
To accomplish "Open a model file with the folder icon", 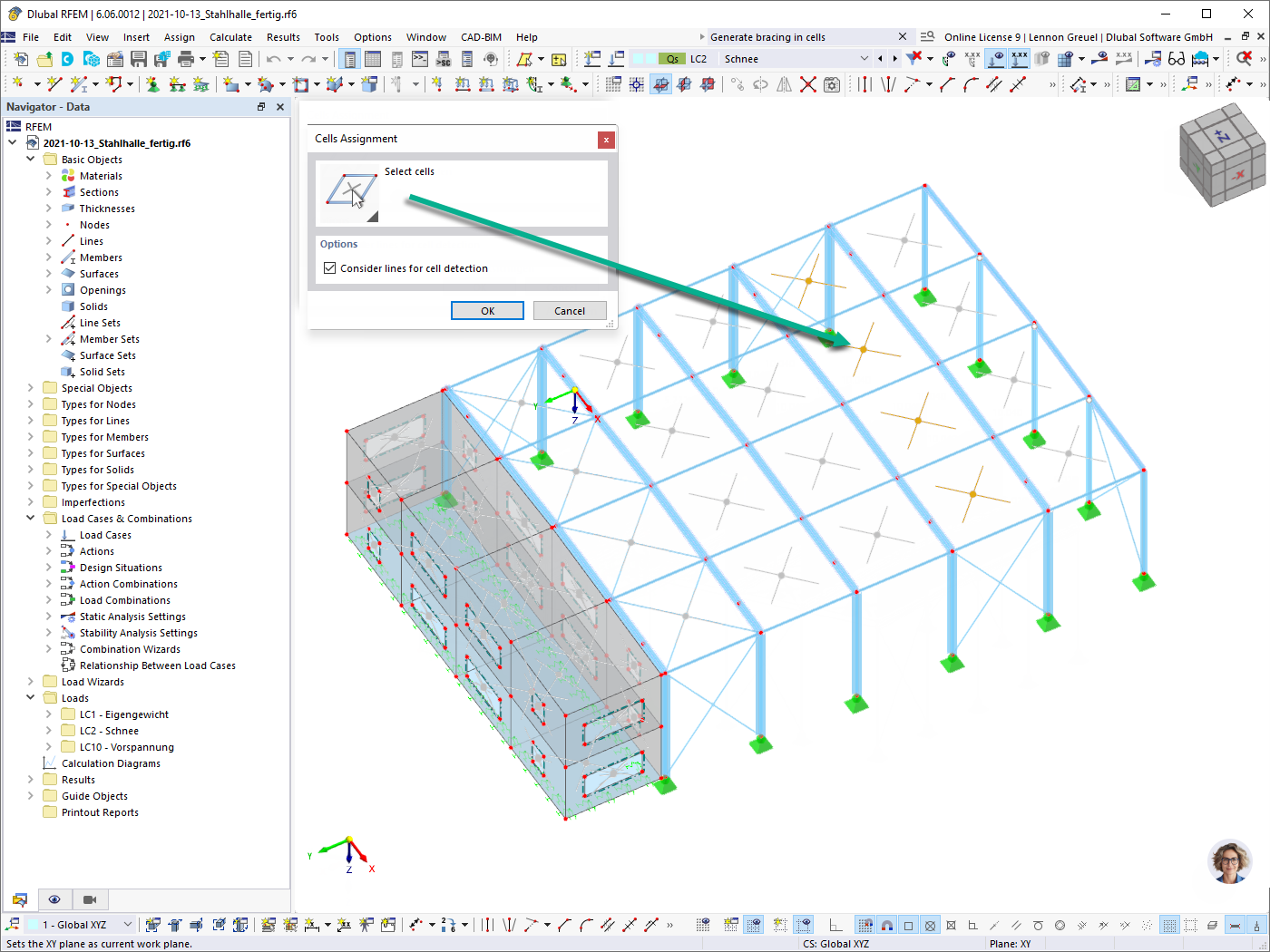I will coord(44,59).
